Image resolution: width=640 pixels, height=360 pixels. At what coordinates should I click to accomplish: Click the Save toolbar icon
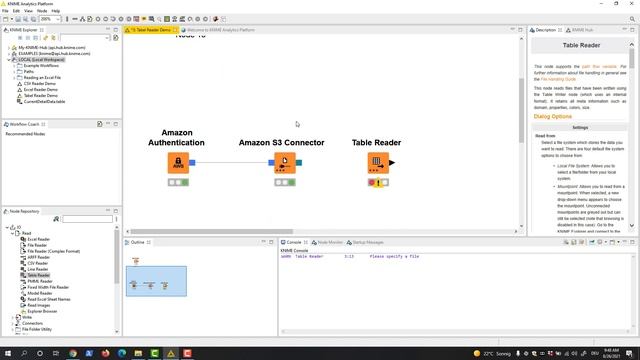18,19
